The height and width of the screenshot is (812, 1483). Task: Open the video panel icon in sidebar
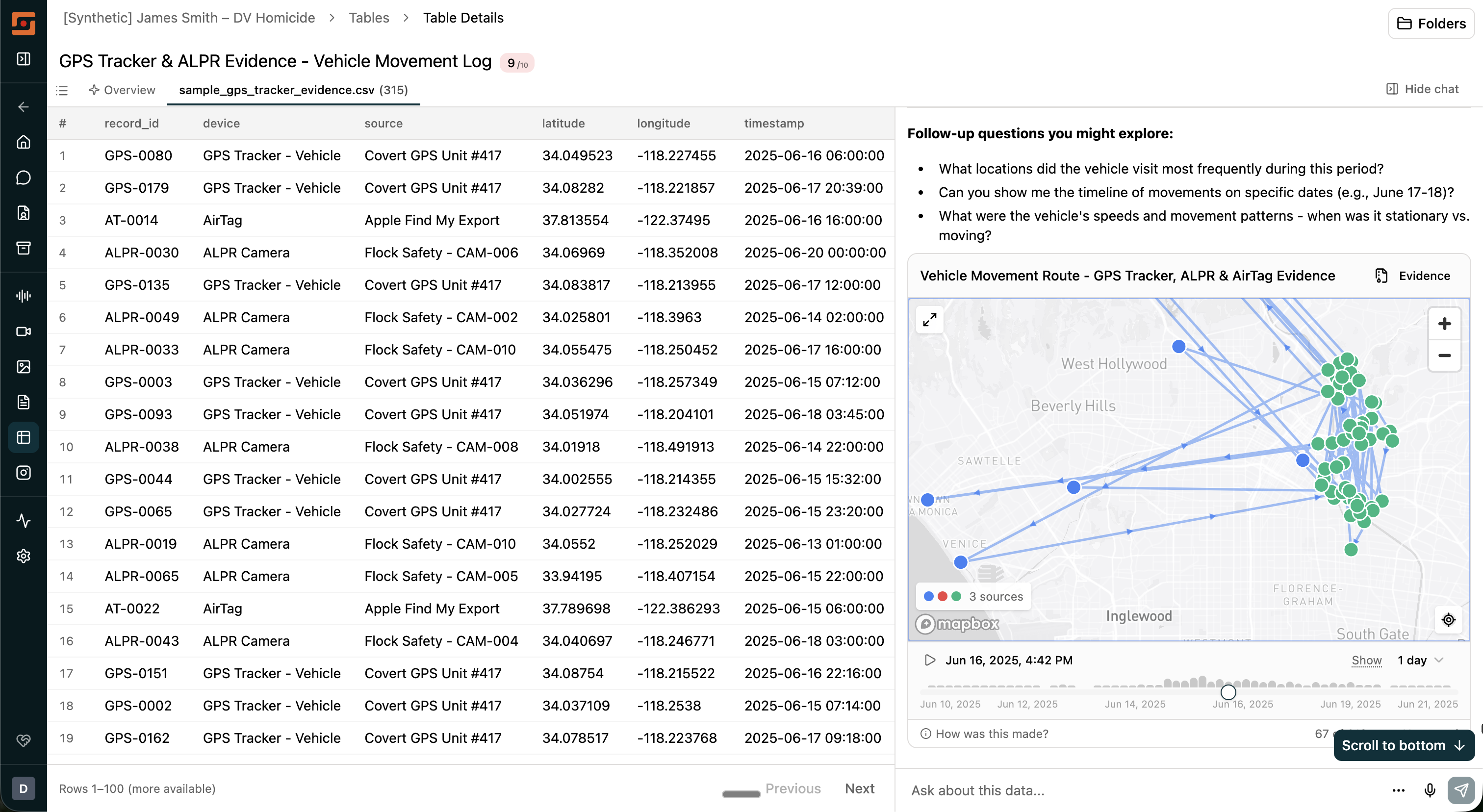coord(23,331)
